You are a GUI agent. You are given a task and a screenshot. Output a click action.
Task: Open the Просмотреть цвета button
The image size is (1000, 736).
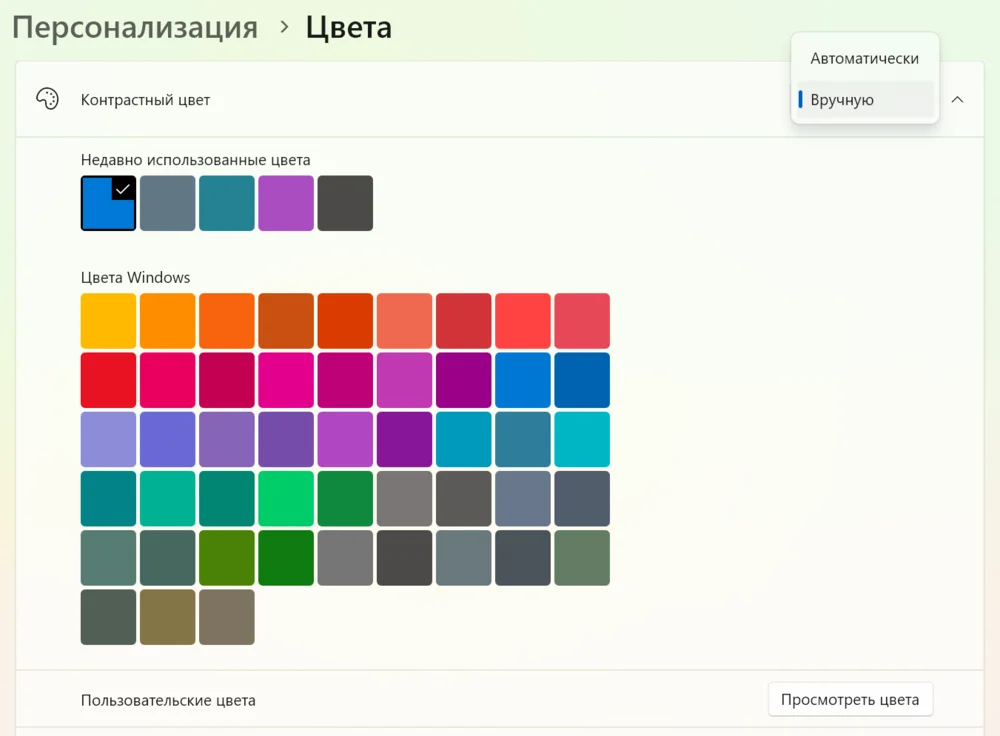(x=850, y=700)
